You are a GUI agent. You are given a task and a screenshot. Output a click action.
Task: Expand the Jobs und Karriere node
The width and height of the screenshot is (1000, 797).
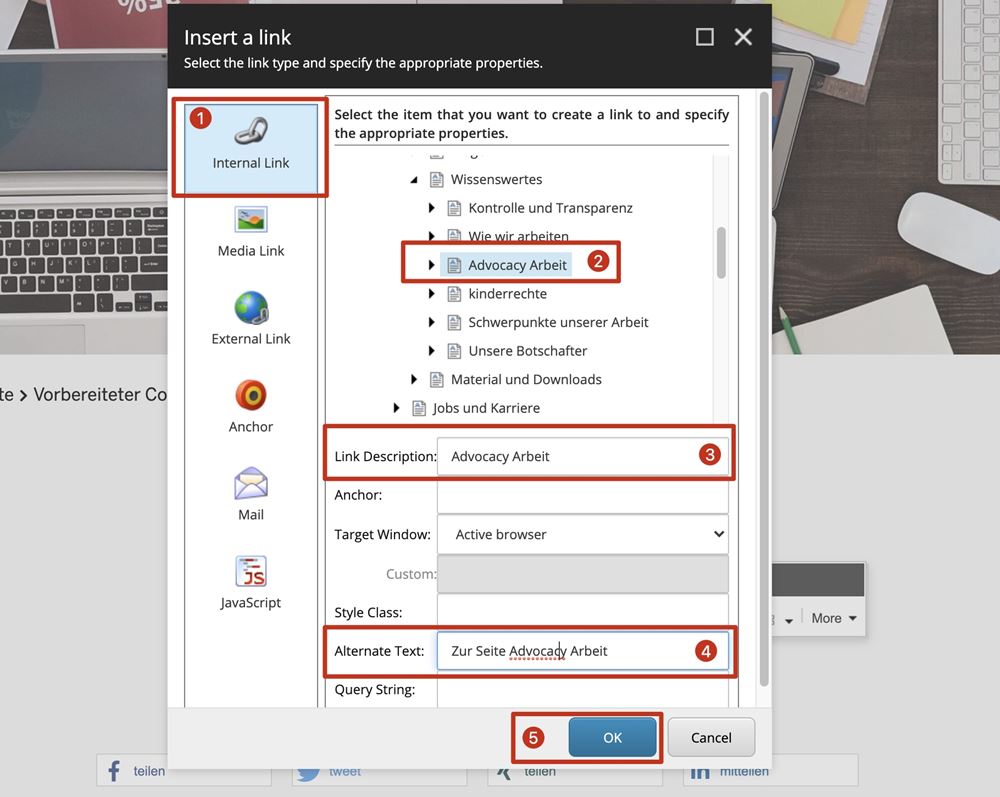[396, 408]
